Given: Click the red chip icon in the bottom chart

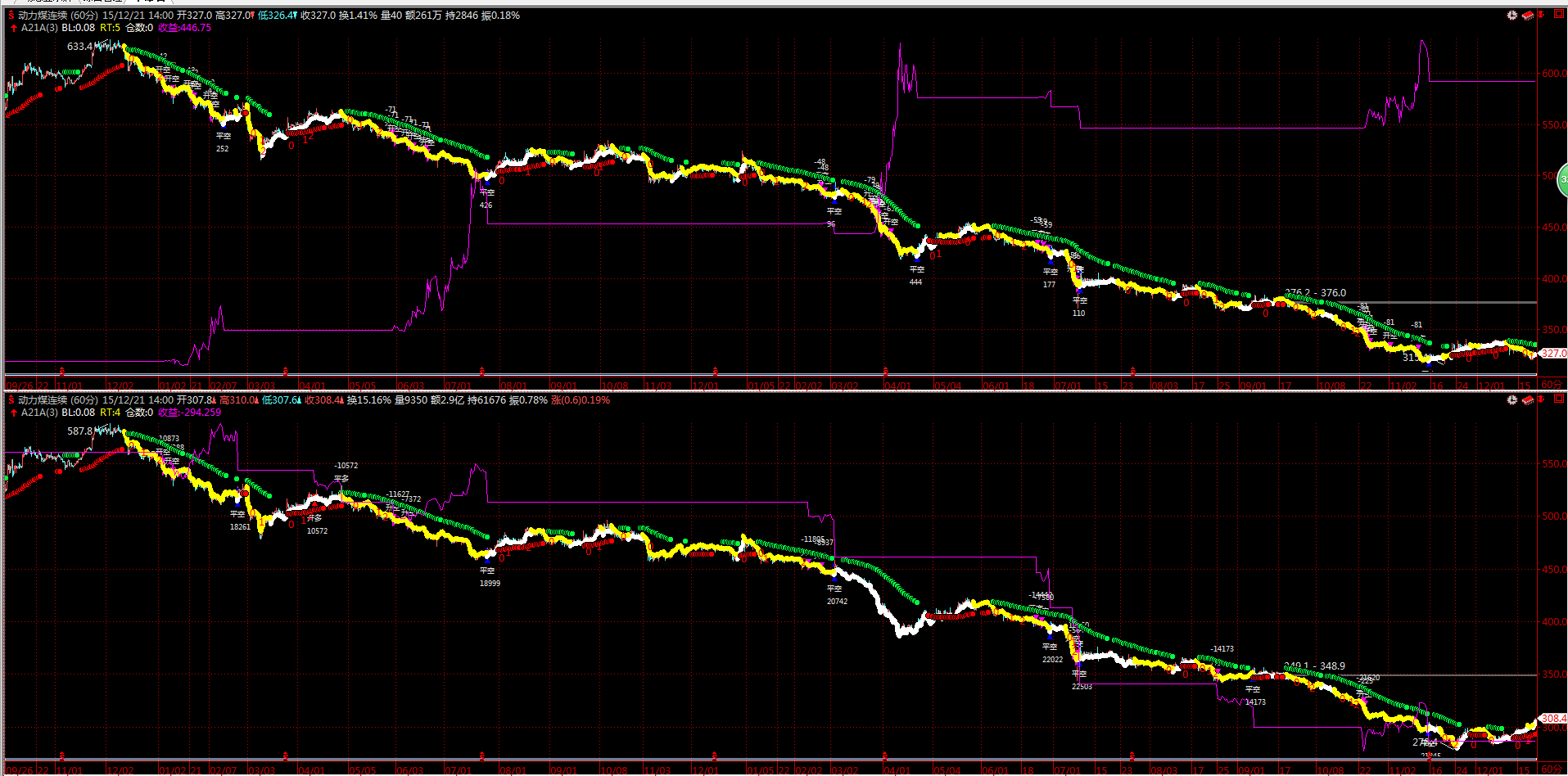Looking at the screenshot, I should [1527, 400].
